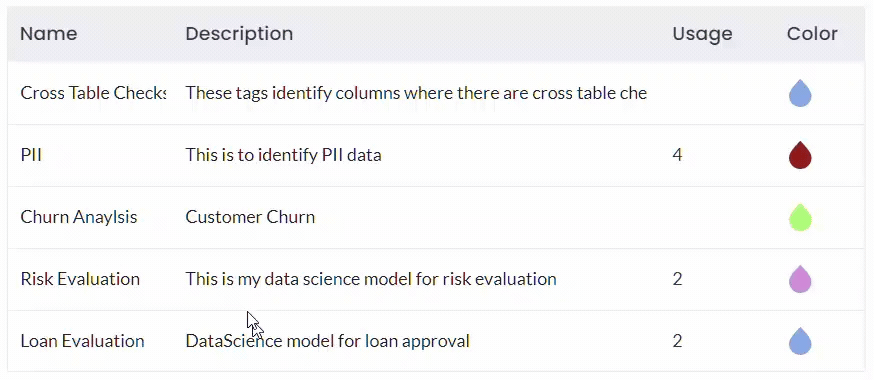Sort by the Name column header

[48, 33]
